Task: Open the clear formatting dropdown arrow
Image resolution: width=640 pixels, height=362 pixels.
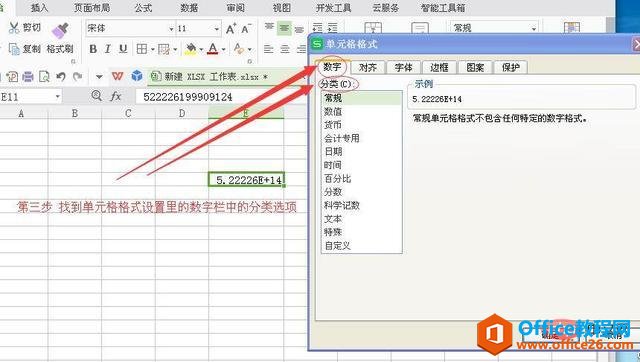Action: point(249,49)
